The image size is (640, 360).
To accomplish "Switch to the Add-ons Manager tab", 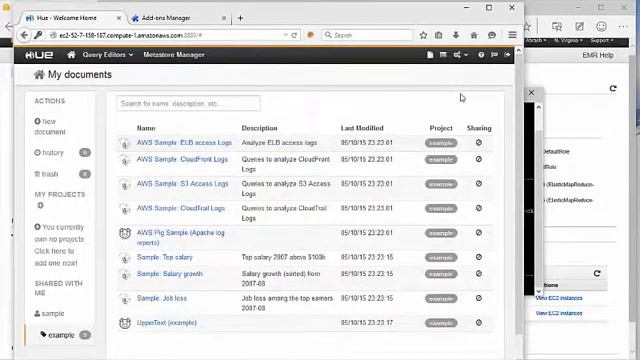I will click(x=178, y=18).
